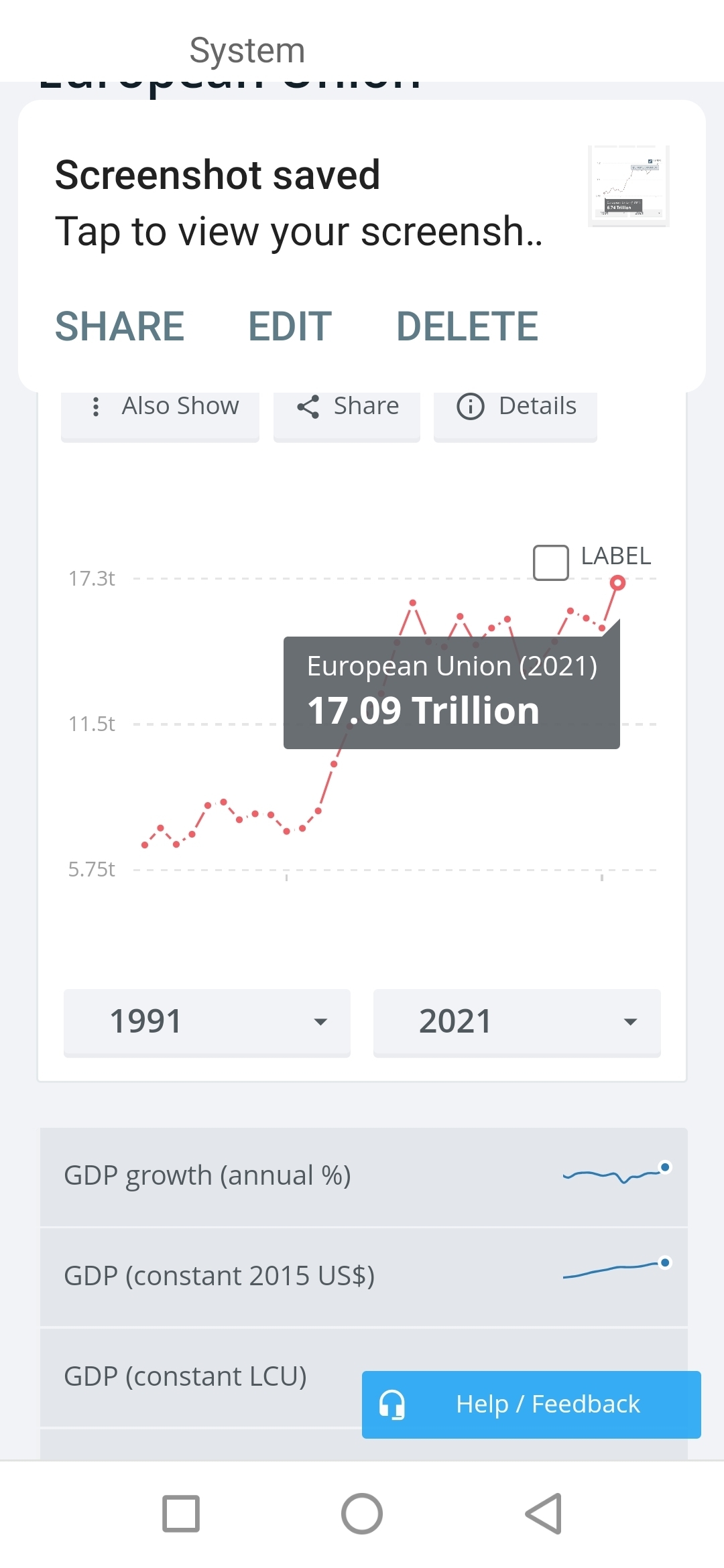
Task: Tap DELETE in the screenshot notification
Action: point(467,326)
